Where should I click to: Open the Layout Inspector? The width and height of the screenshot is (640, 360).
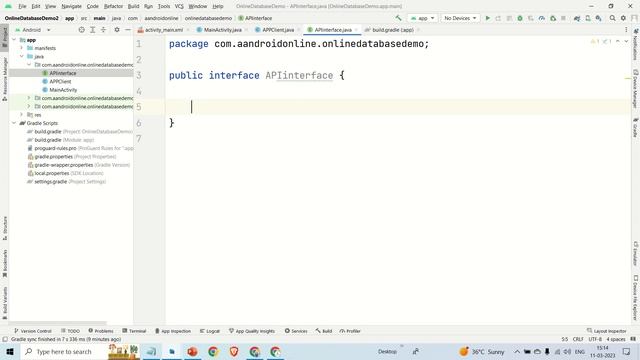tap(606, 331)
